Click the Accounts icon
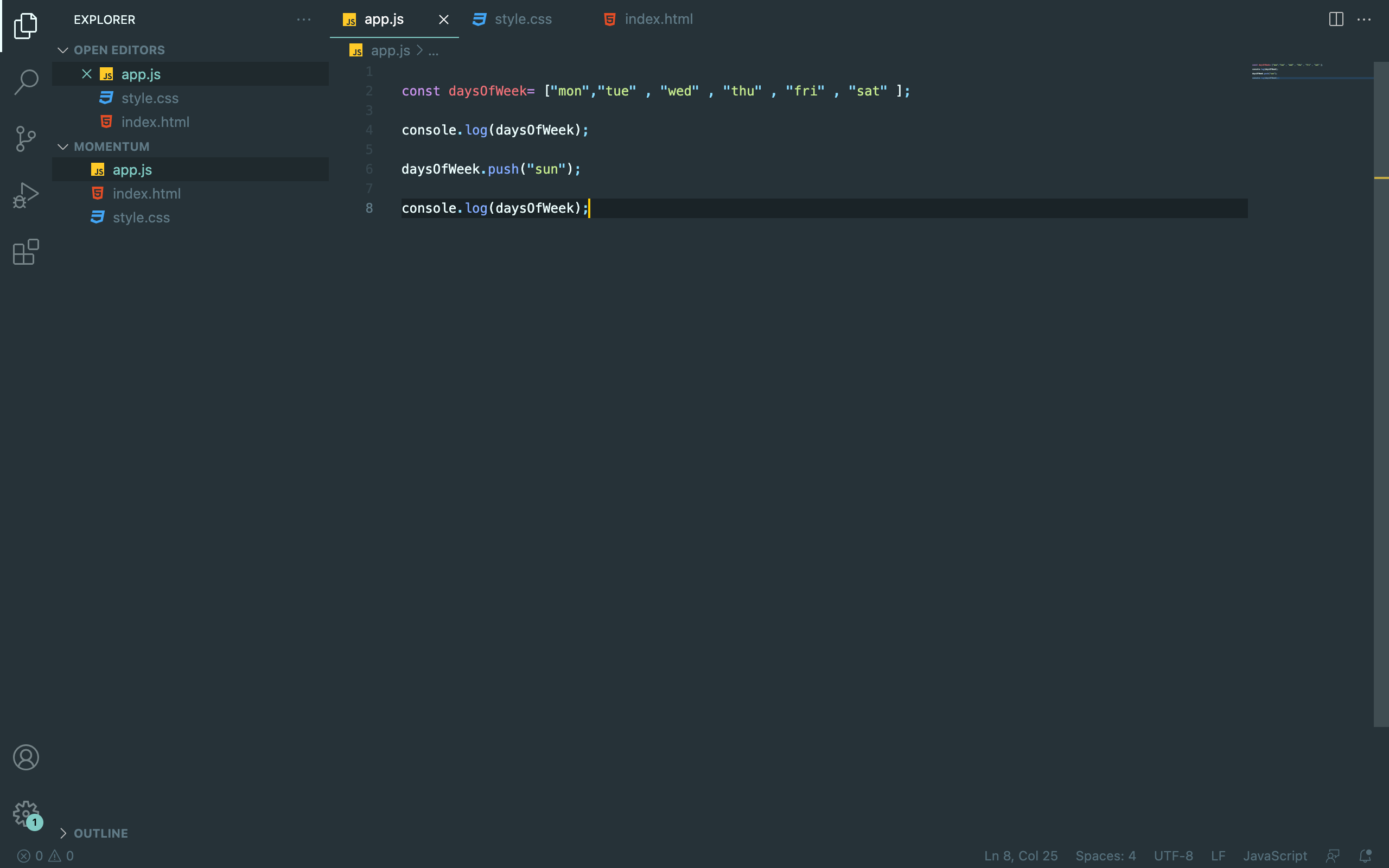1389x868 pixels. click(x=26, y=757)
